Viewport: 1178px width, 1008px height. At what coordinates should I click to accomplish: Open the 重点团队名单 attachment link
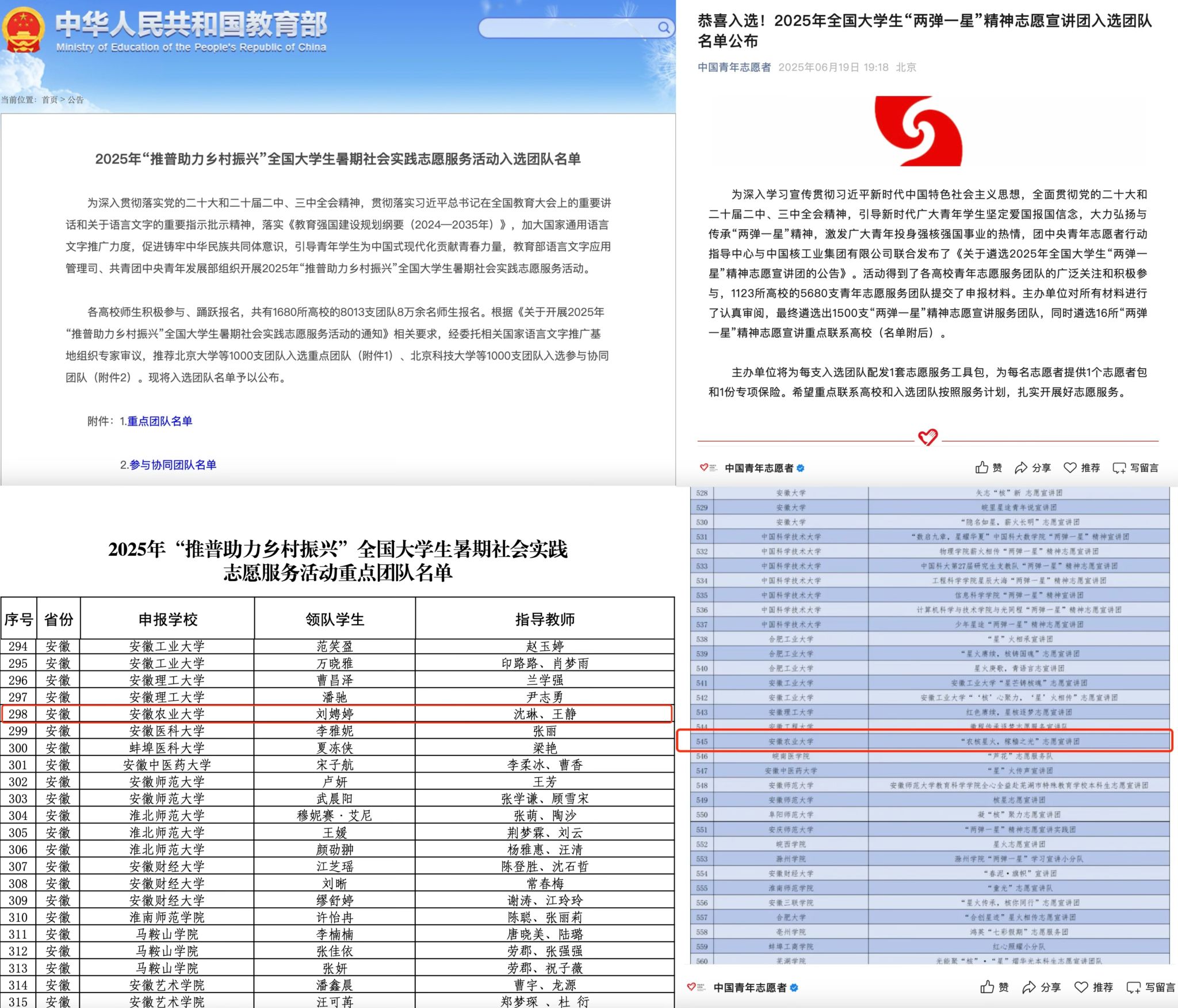point(159,421)
